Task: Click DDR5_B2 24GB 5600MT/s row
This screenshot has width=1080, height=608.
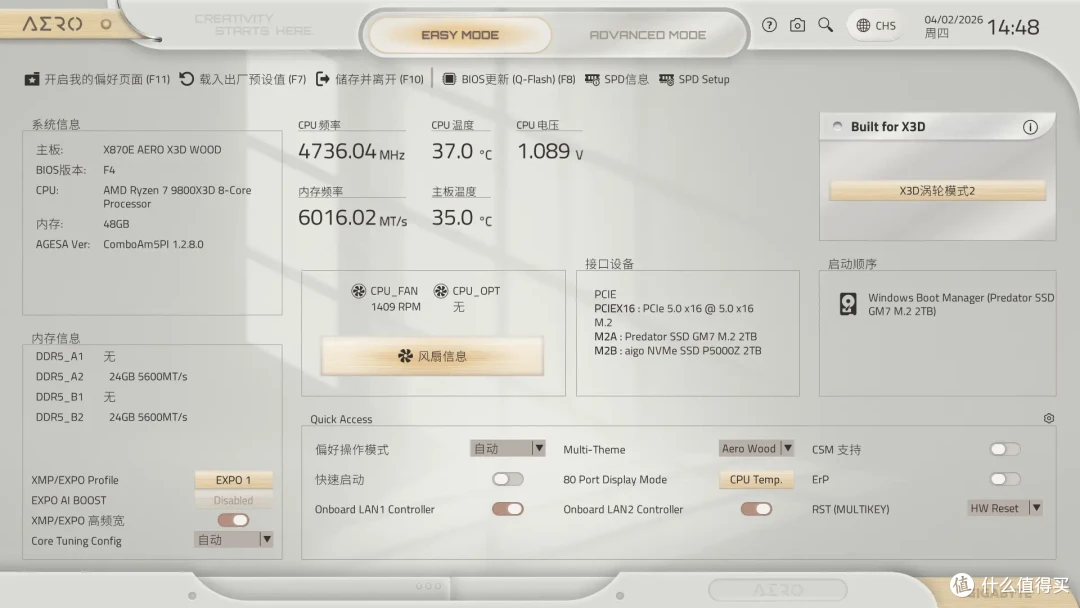Action: point(112,417)
